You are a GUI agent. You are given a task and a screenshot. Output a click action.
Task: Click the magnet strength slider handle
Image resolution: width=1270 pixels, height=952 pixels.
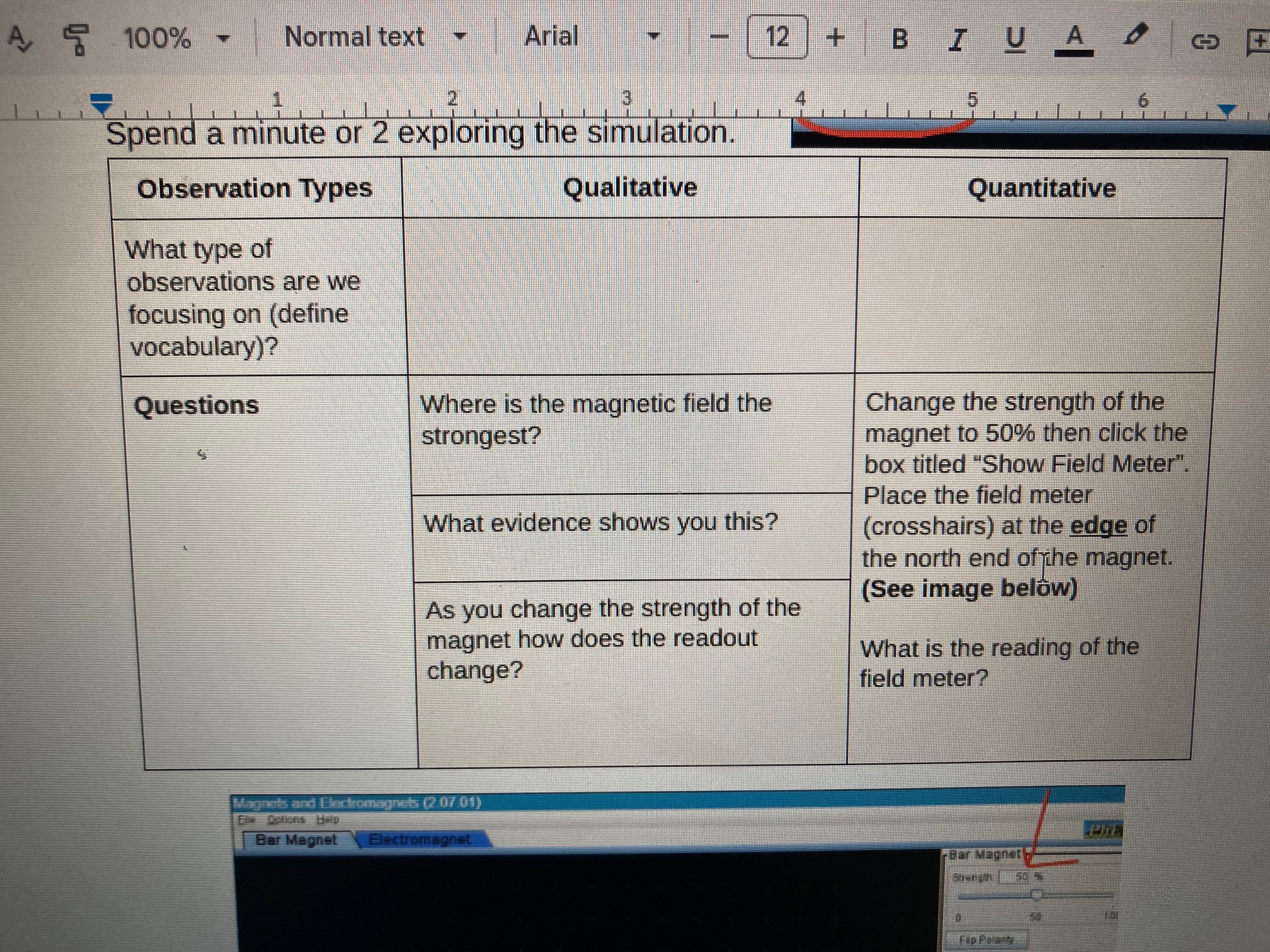[x=1036, y=895]
